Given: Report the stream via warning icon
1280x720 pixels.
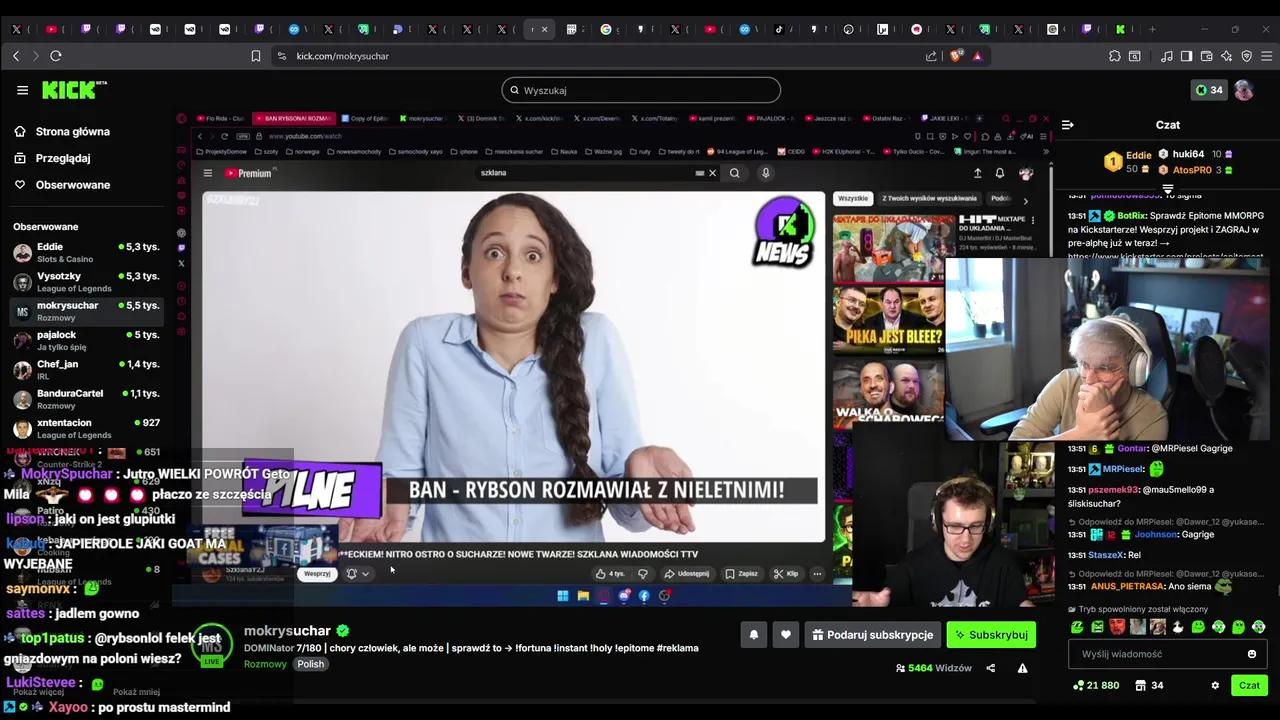Looking at the screenshot, I should click(x=1022, y=668).
